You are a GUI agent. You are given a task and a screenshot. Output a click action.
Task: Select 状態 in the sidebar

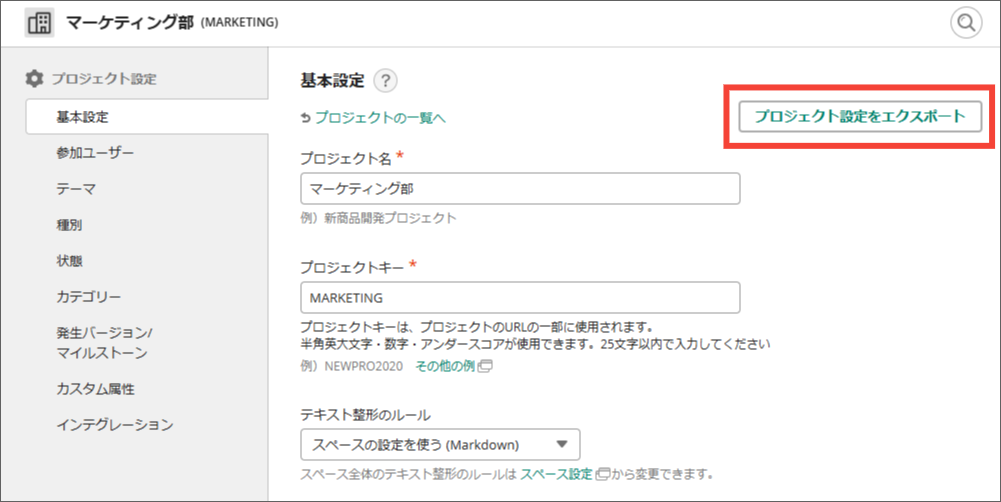(x=69, y=261)
